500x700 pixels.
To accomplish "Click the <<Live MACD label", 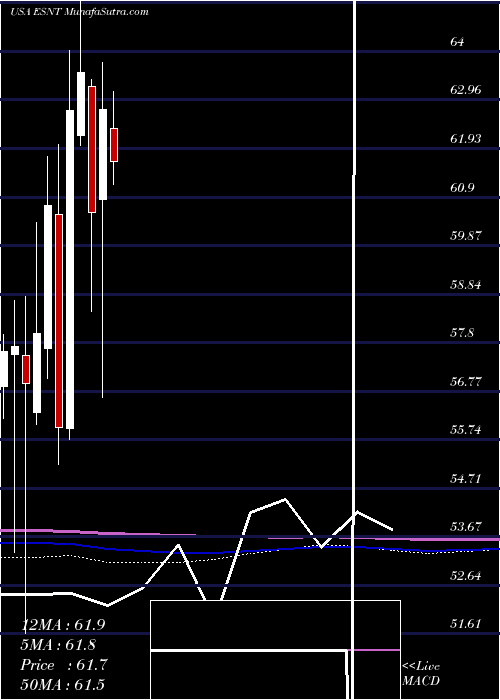I will point(421,674).
